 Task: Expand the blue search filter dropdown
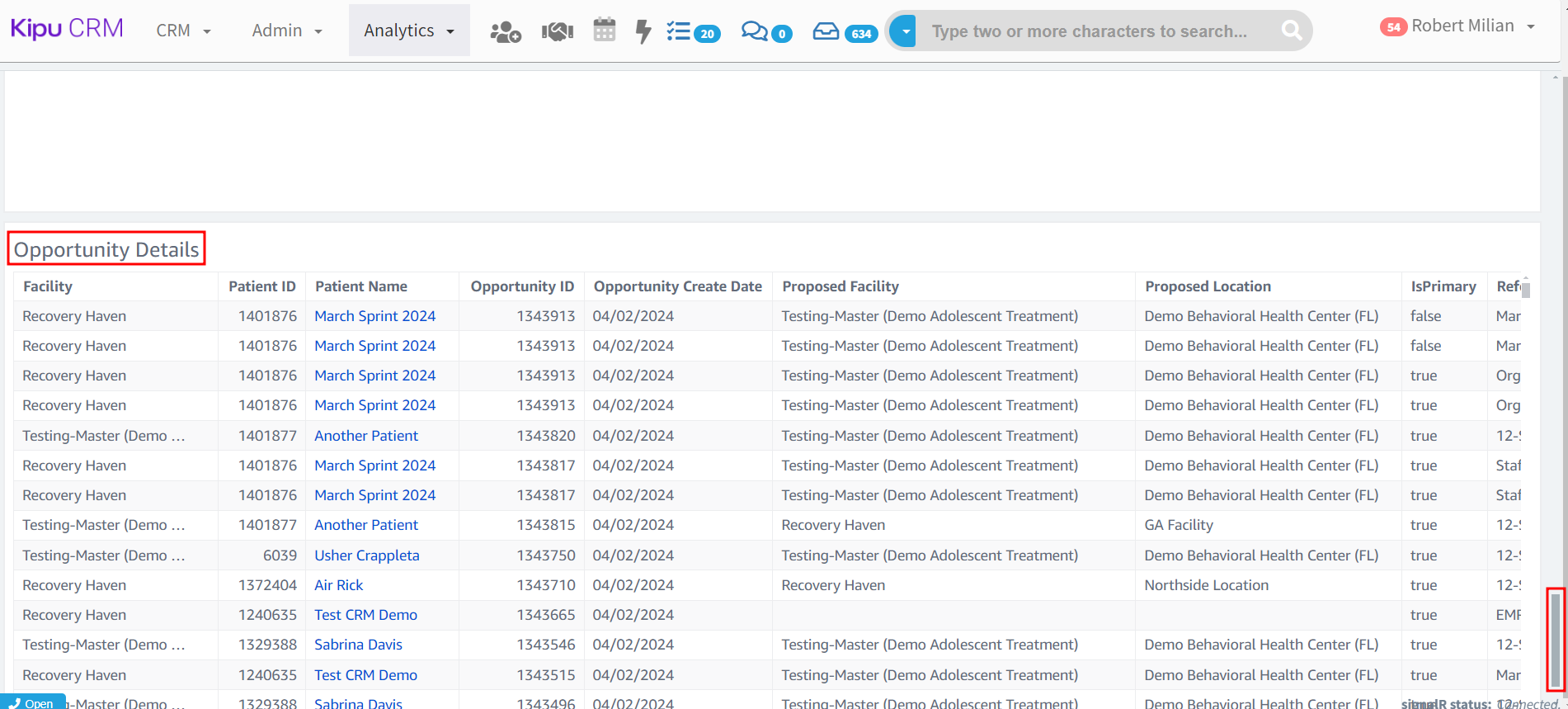tap(905, 31)
